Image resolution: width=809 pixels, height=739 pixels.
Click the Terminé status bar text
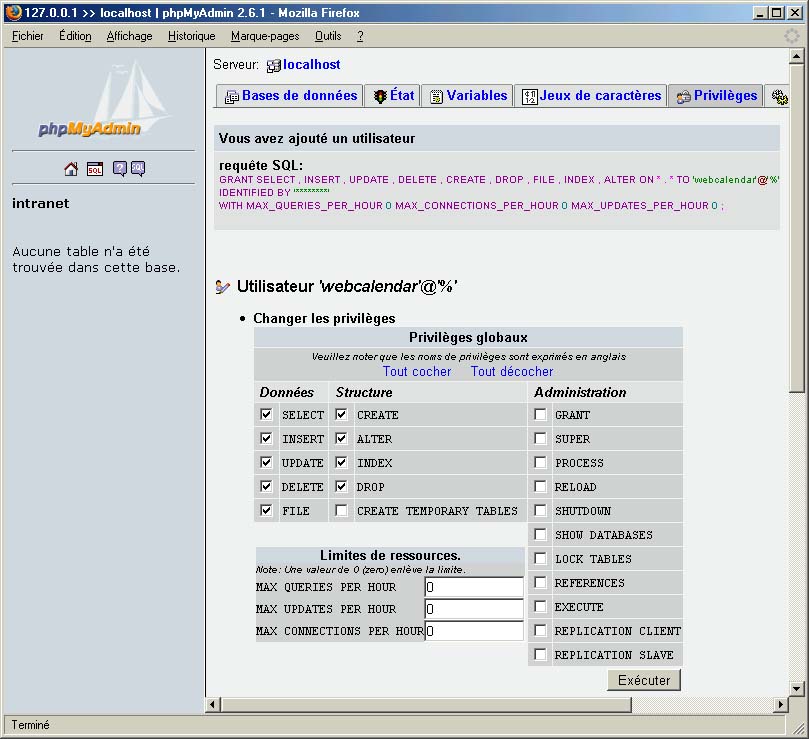30,725
